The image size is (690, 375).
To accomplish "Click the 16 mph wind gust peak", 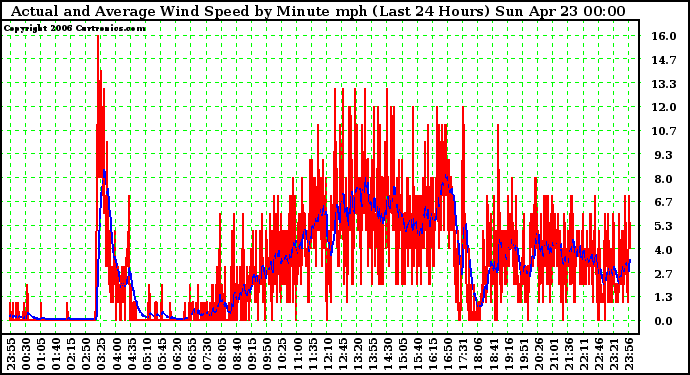I will point(98,37).
